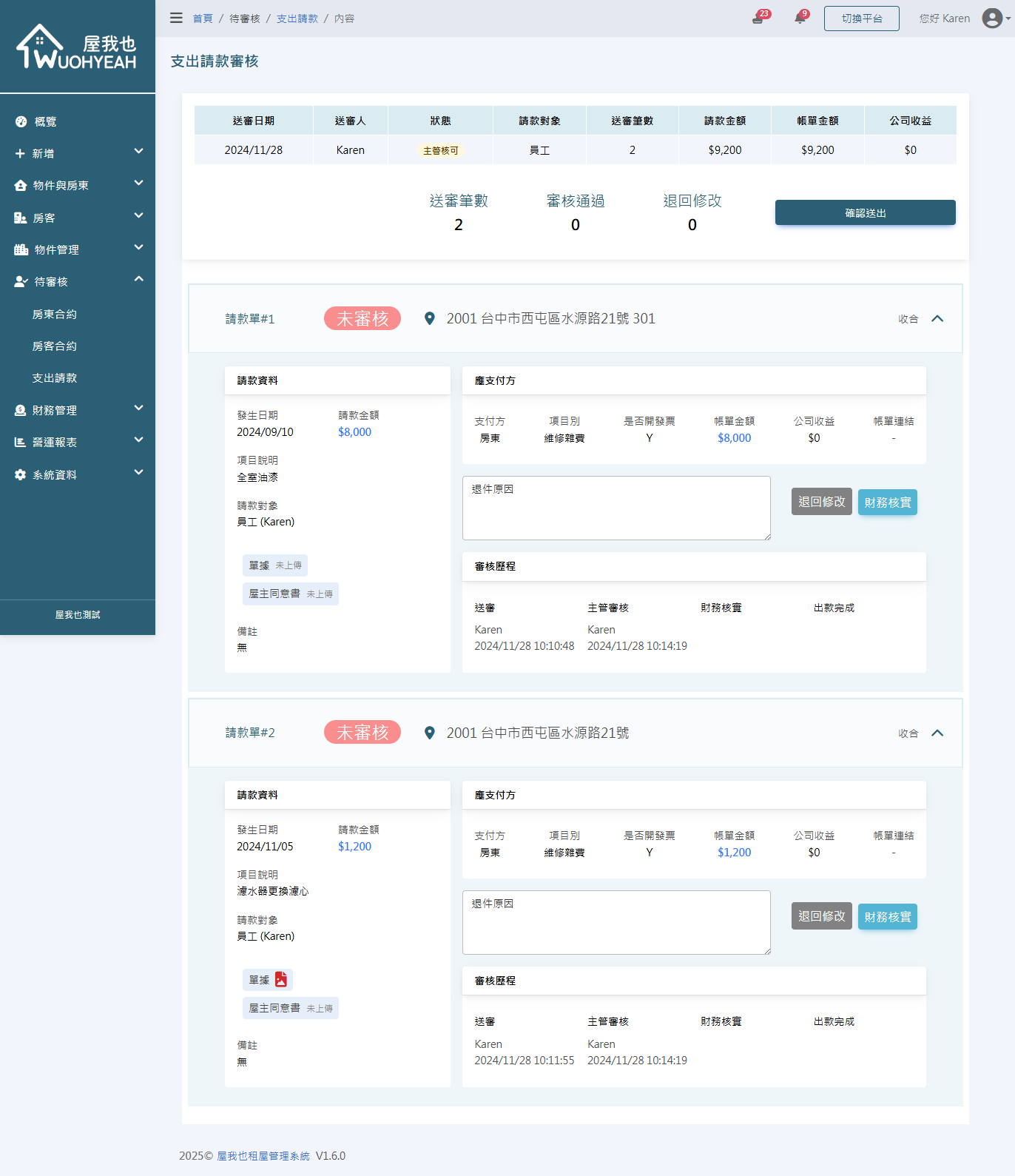Open the message inbox icon with 23 badge
The image size is (1015, 1176).
[x=758, y=19]
